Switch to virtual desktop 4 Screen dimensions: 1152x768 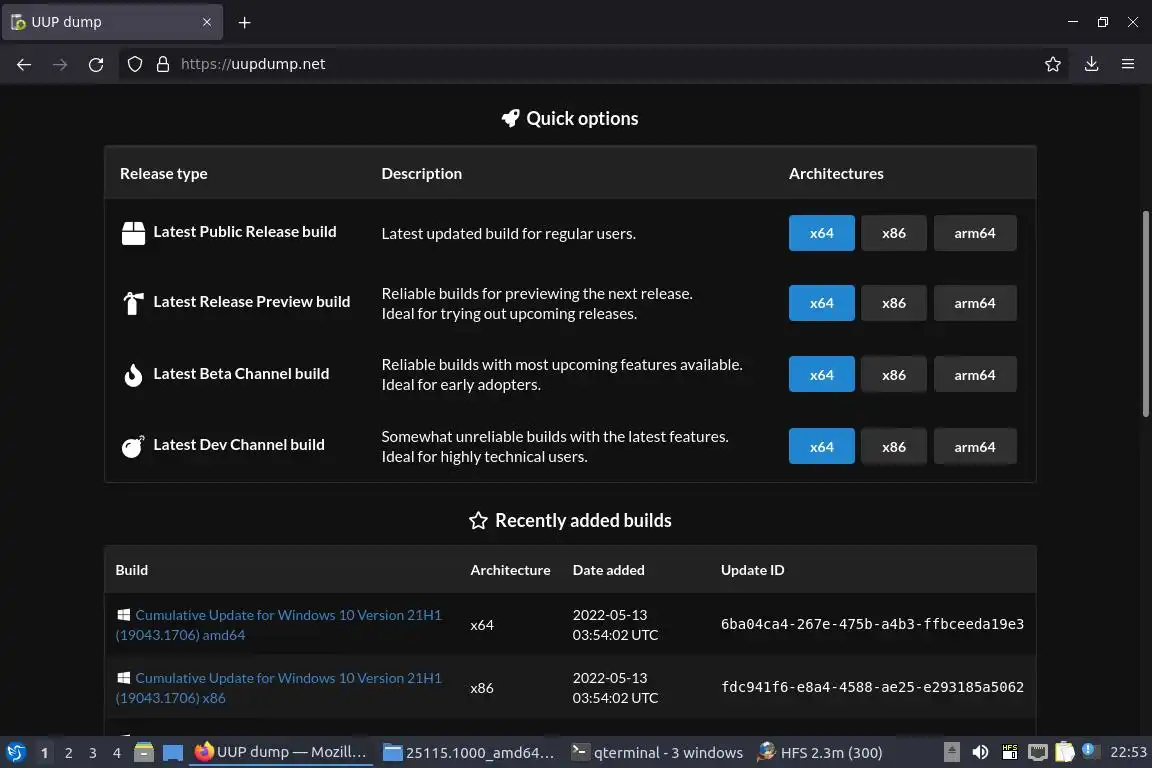point(117,753)
